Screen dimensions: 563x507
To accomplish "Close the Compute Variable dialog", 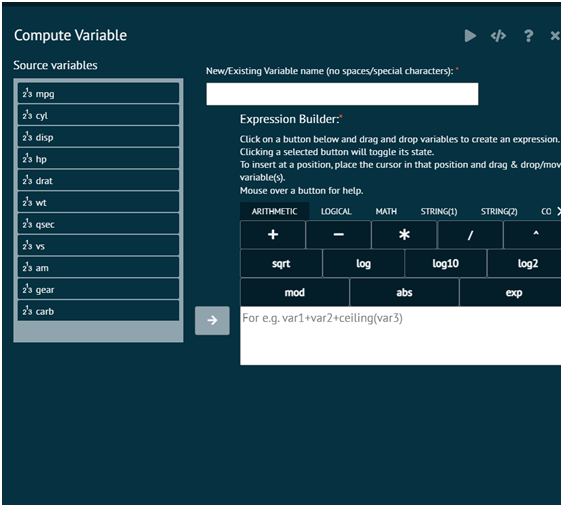I will (555, 36).
